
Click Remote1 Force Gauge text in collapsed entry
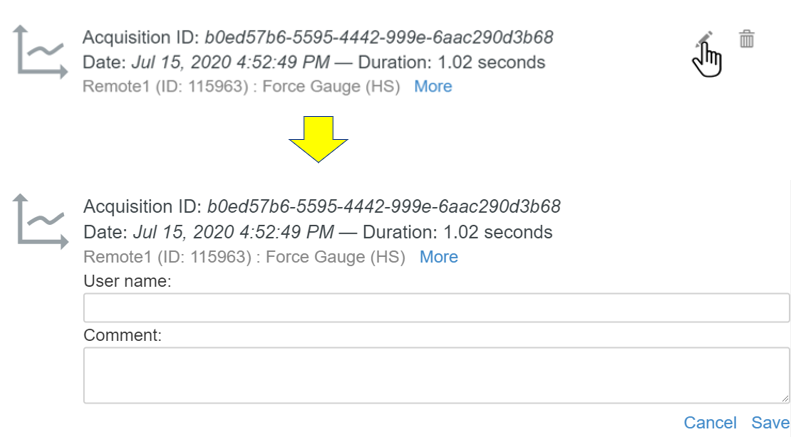pos(241,86)
